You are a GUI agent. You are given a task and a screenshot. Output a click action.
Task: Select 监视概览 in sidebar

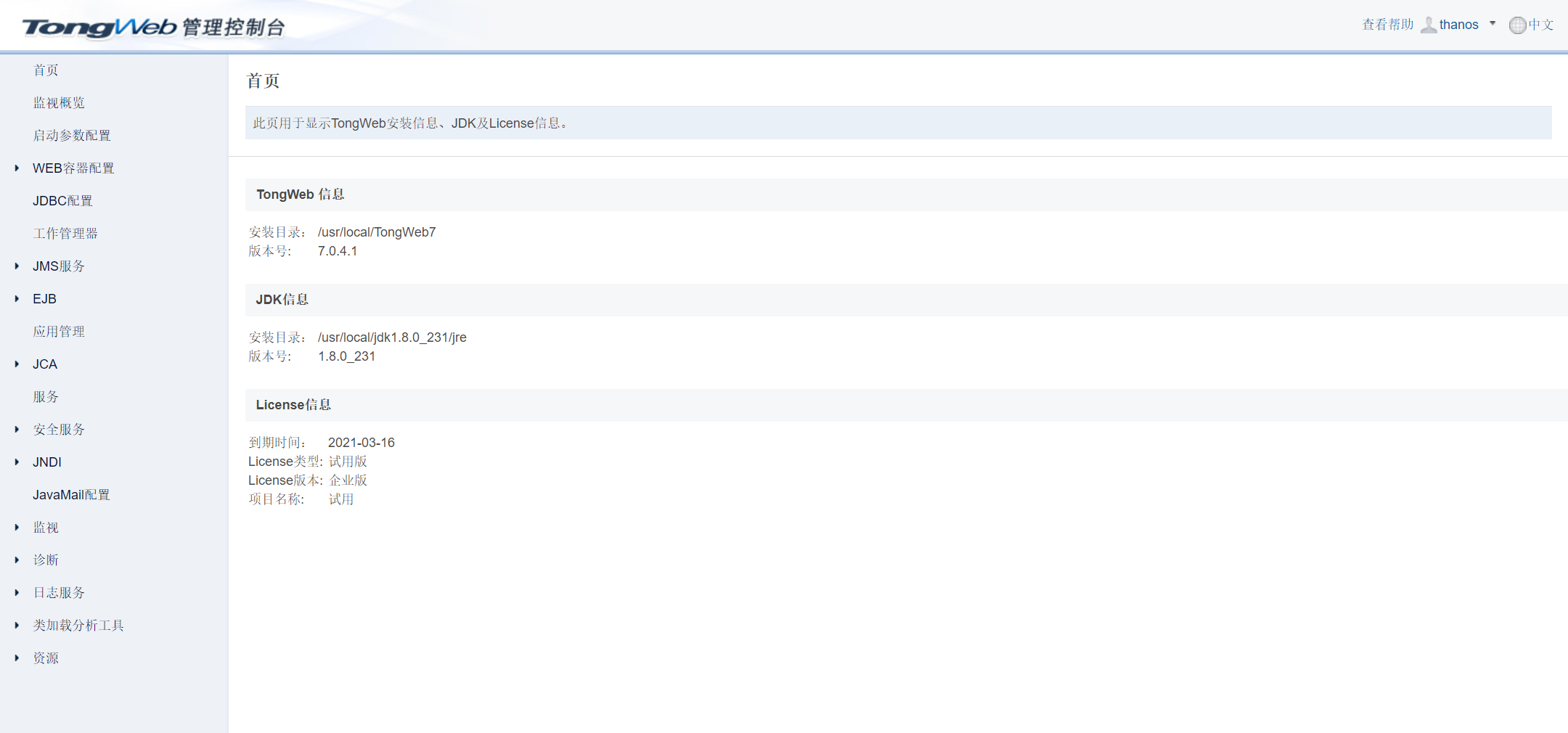coord(59,103)
